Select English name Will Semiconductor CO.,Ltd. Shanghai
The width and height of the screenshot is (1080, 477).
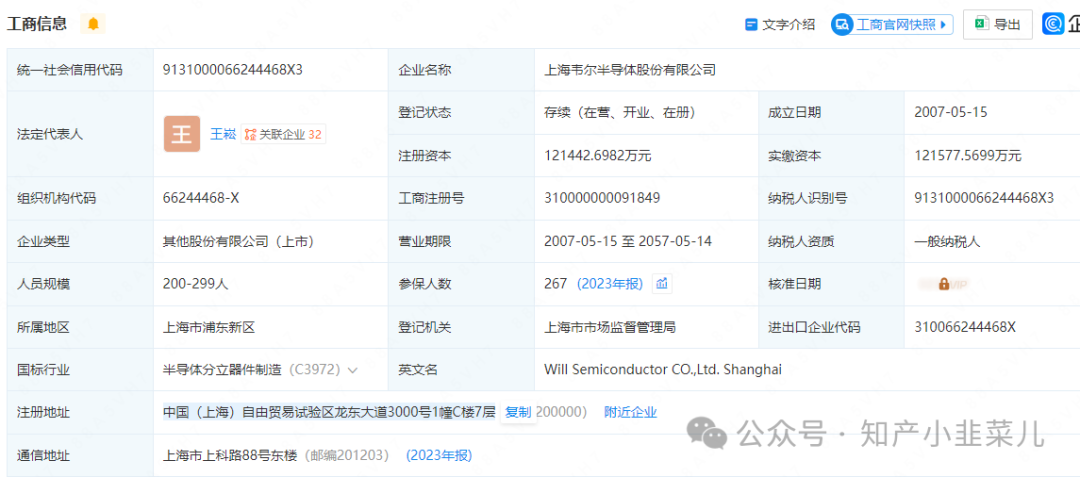pos(663,370)
